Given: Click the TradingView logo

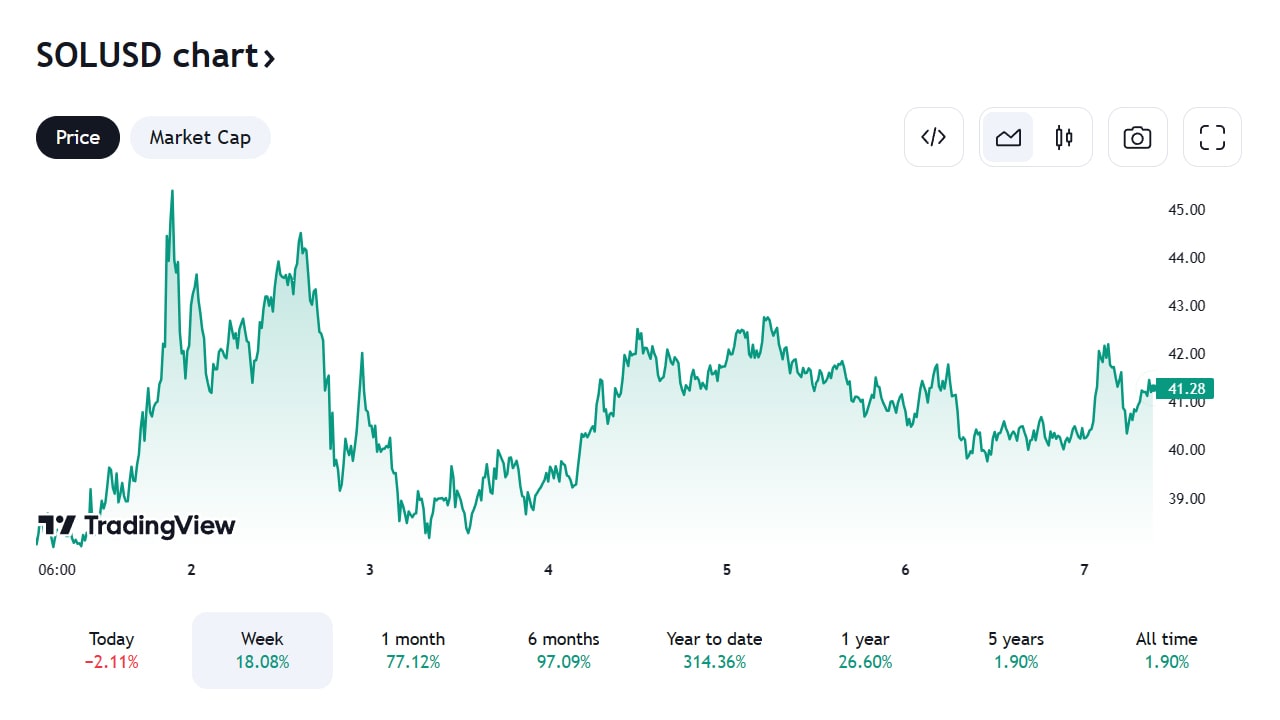Looking at the screenshot, I should pyautogui.click(x=136, y=525).
